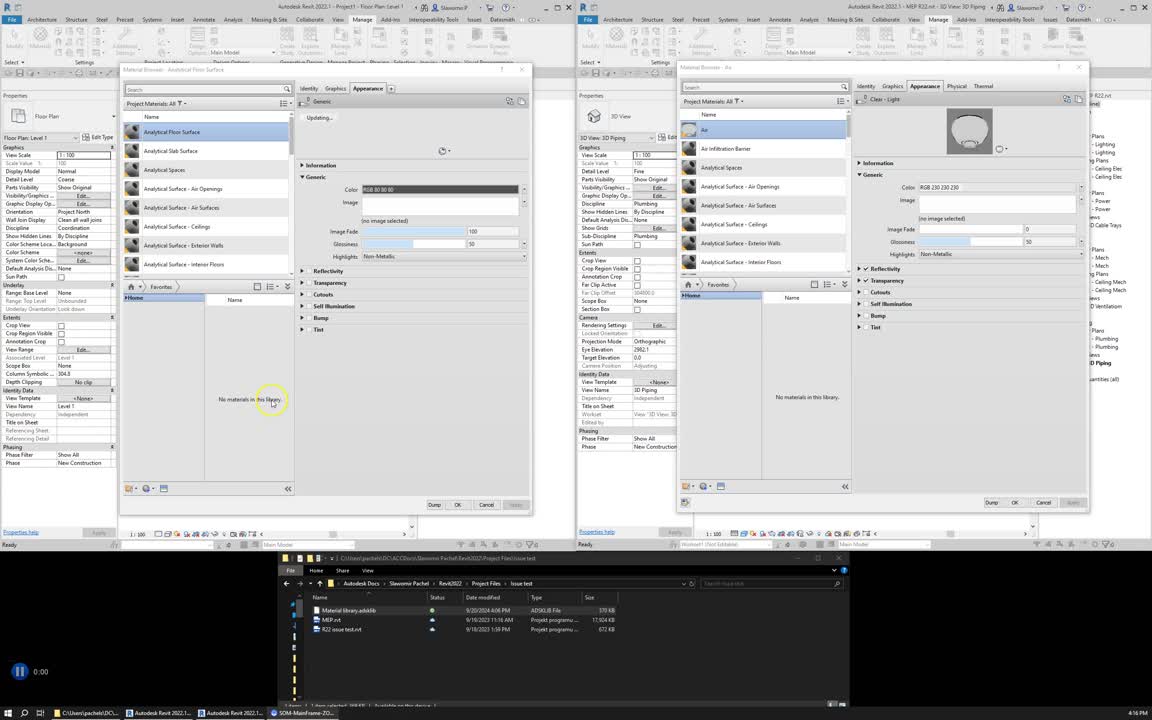Screen dimensions: 1152x720
Task: Toggle Reflectivity checkbox in left Material Browser
Action: click(x=309, y=271)
